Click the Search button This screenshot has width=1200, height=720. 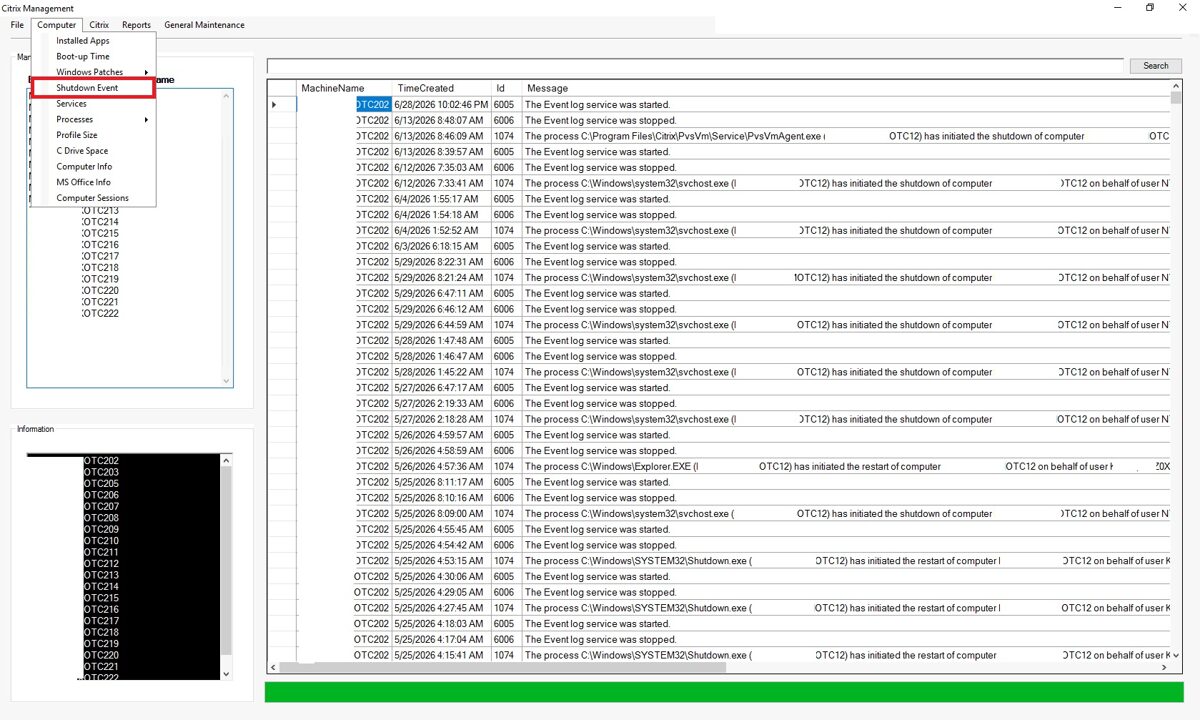(1155, 66)
